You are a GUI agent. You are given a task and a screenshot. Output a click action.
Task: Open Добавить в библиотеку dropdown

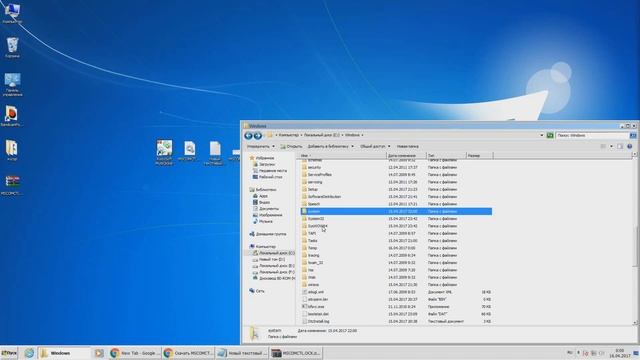[330, 146]
